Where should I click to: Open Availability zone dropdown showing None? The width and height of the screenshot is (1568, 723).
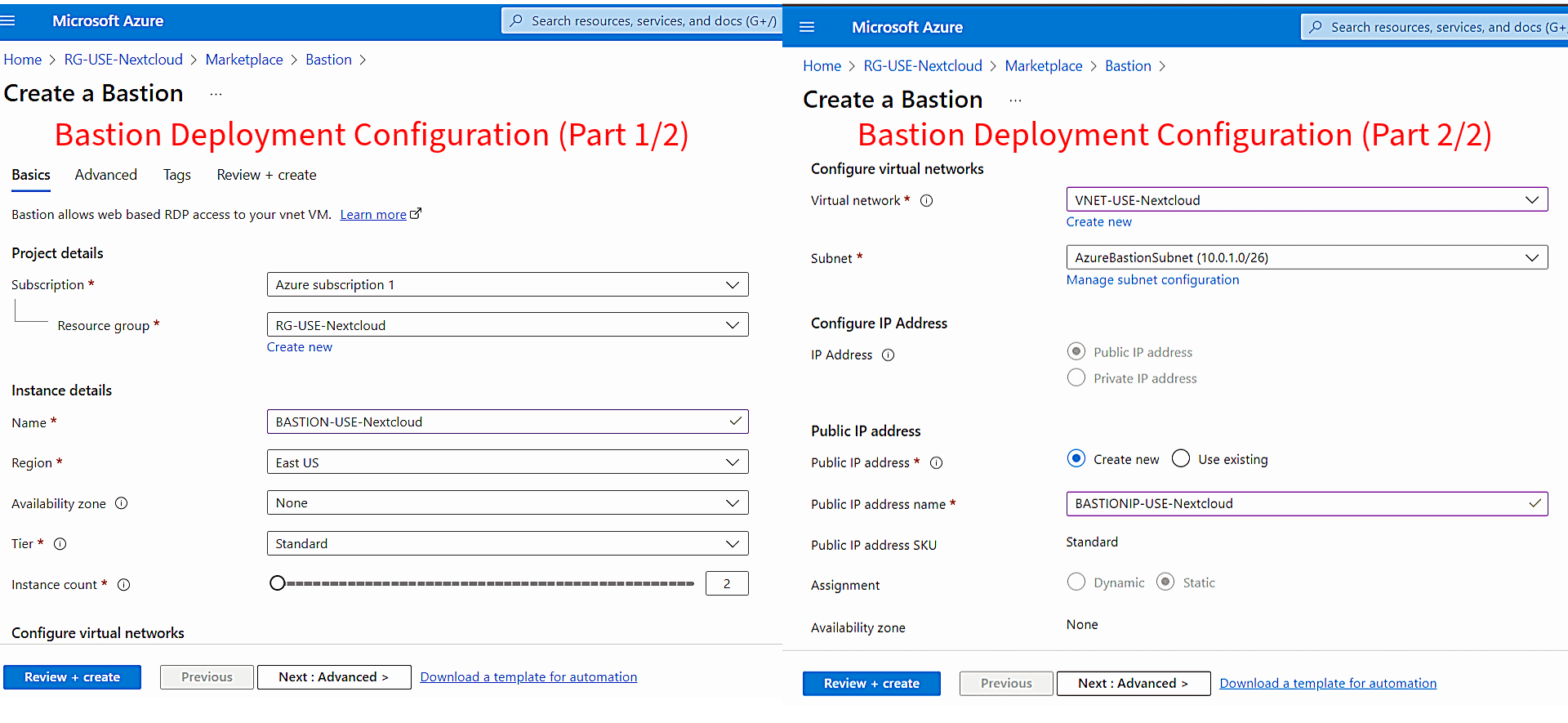tap(507, 503)
